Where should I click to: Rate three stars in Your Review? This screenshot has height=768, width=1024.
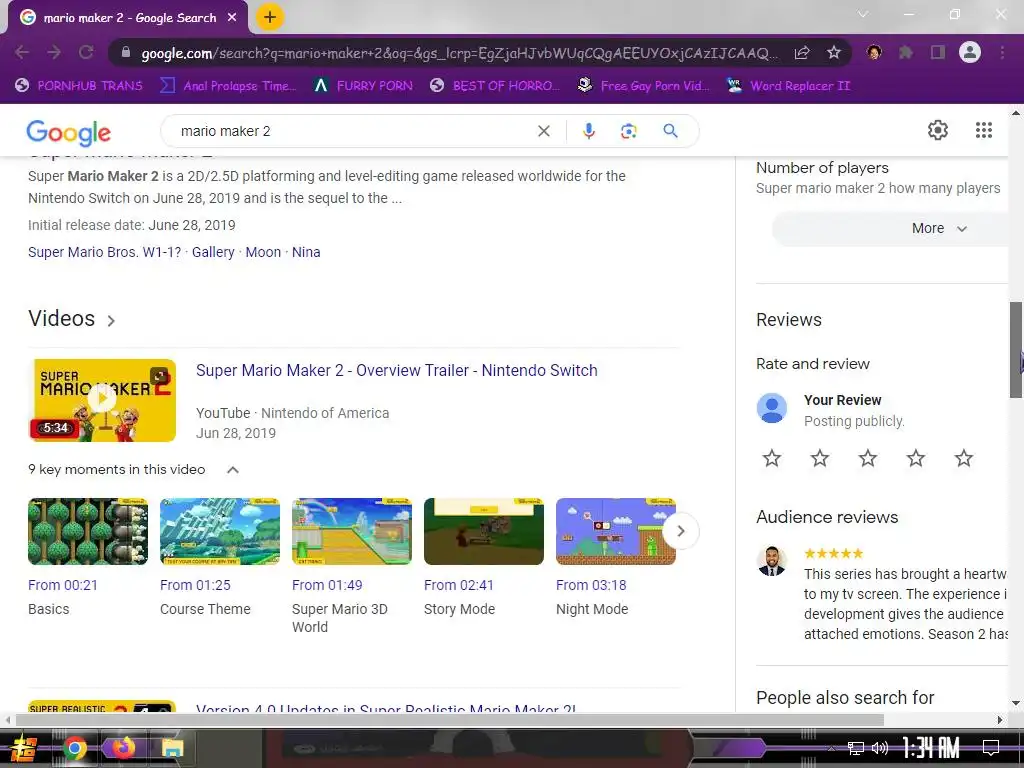click(868, 458)
